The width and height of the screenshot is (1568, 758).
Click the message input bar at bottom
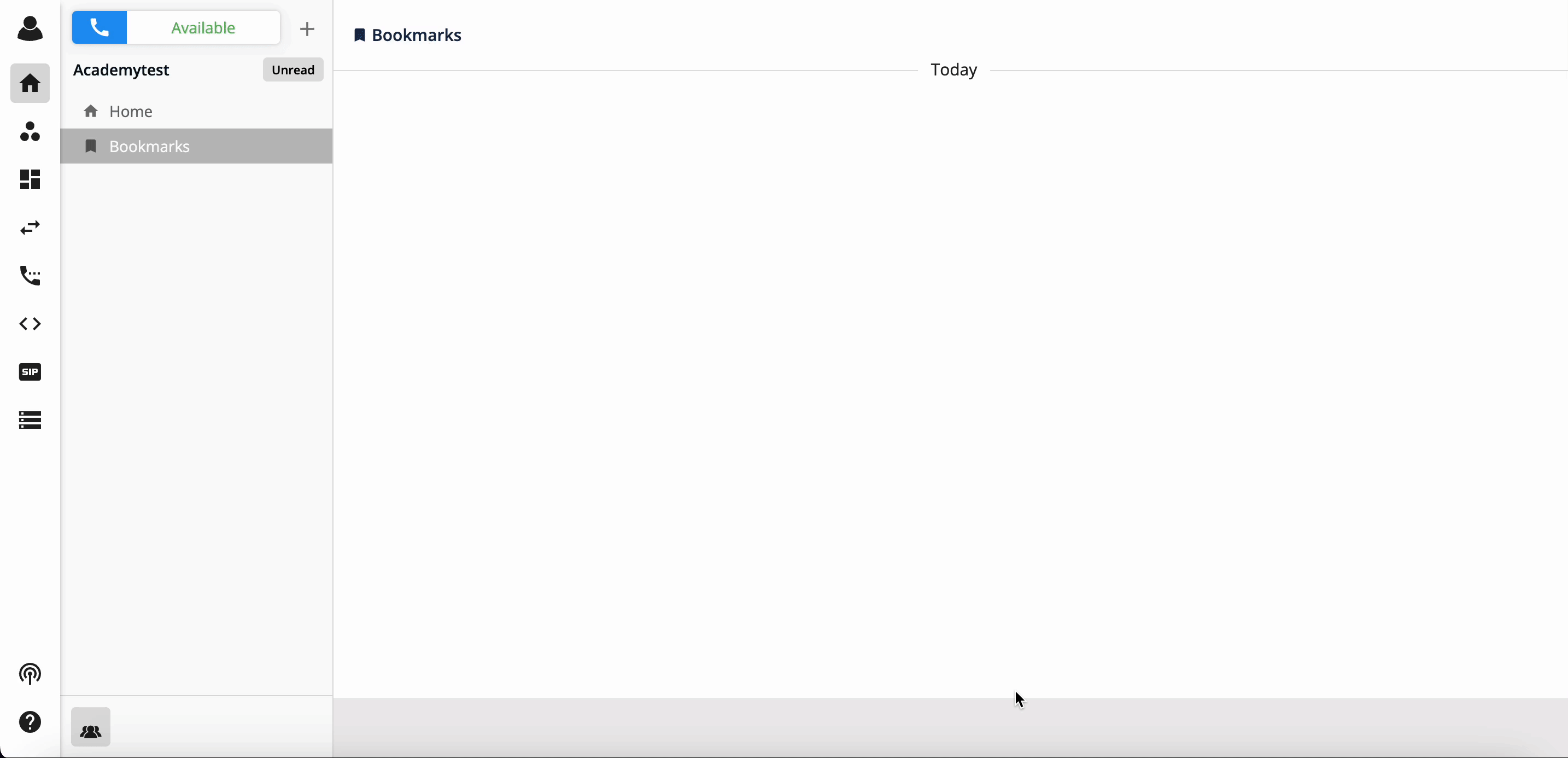(x=950, y=727)
